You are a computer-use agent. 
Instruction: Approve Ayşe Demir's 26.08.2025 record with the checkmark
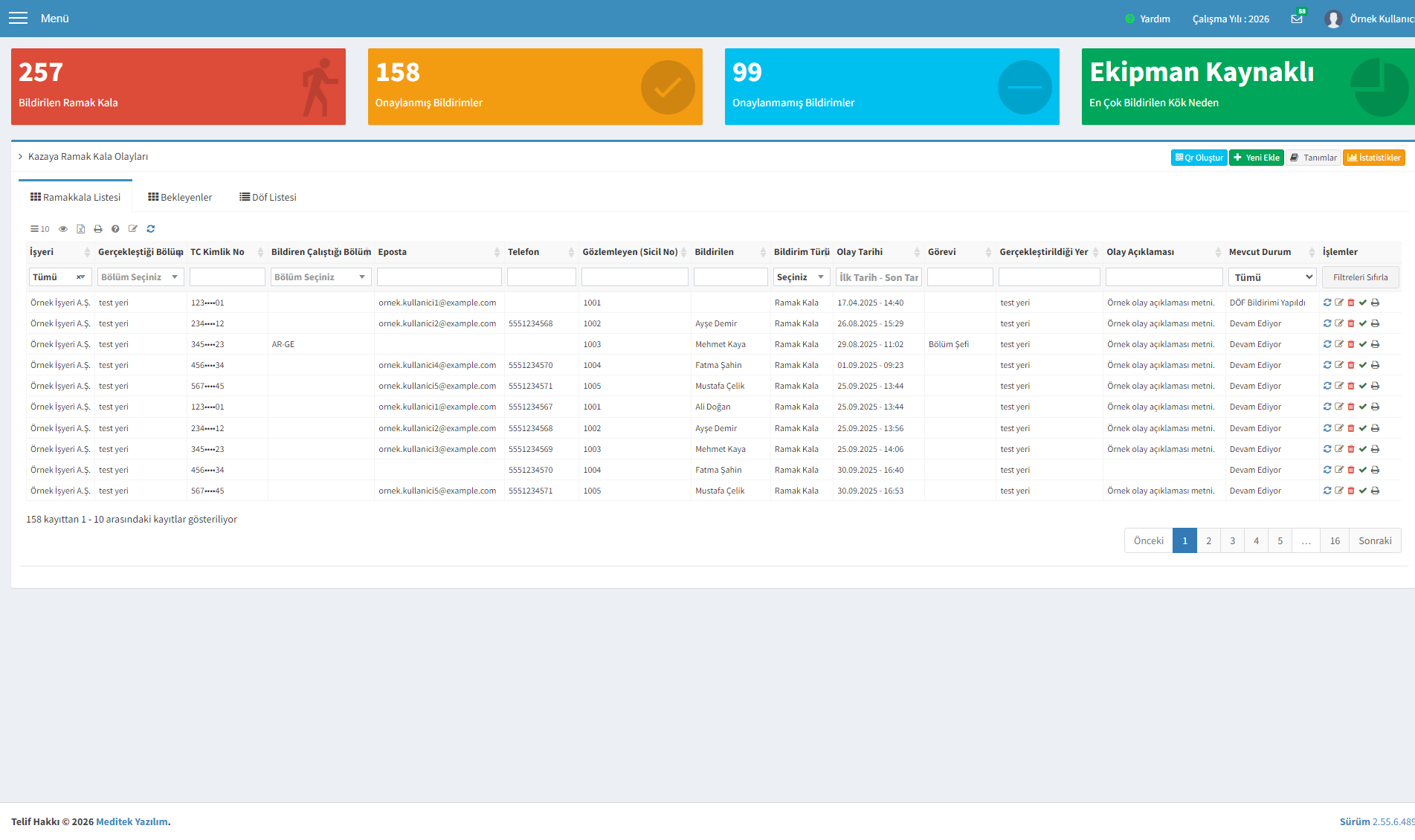(x=1363, y=323)
